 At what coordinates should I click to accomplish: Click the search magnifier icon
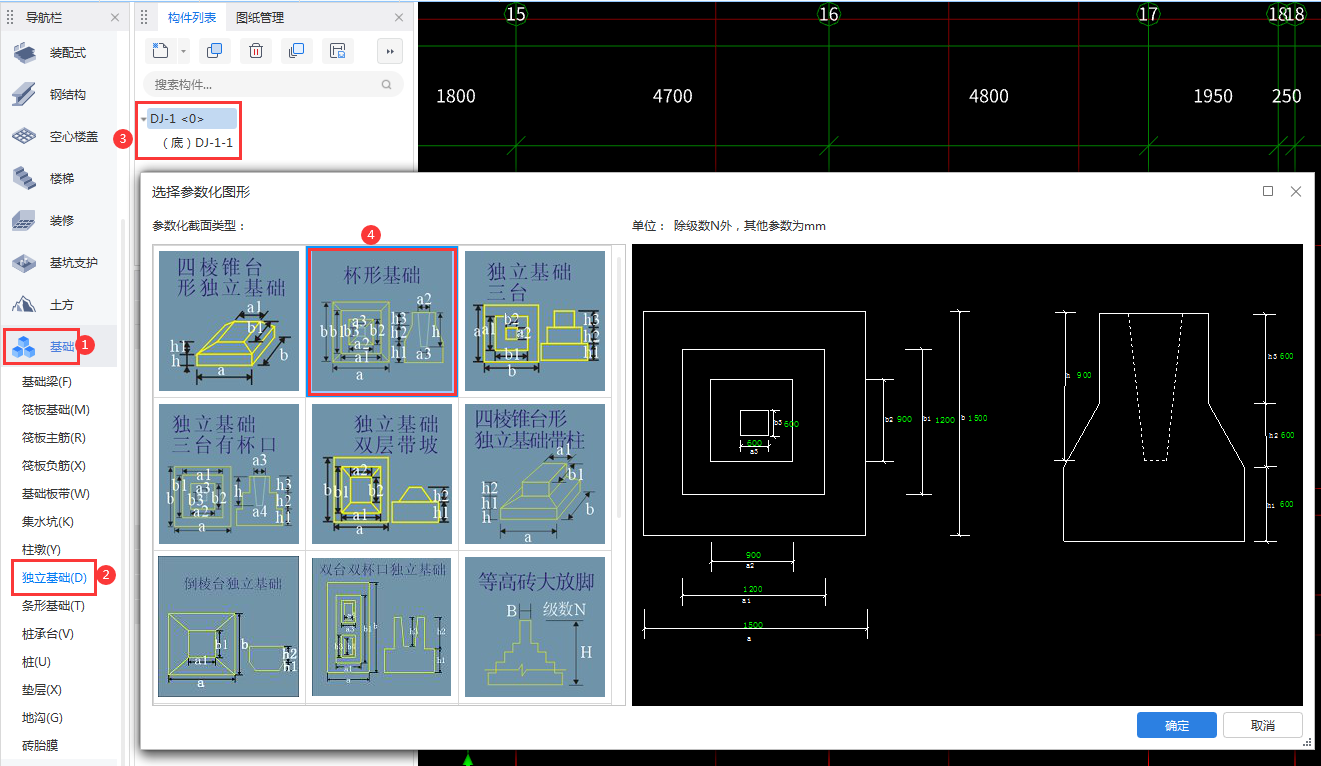[x=387, y=85]
